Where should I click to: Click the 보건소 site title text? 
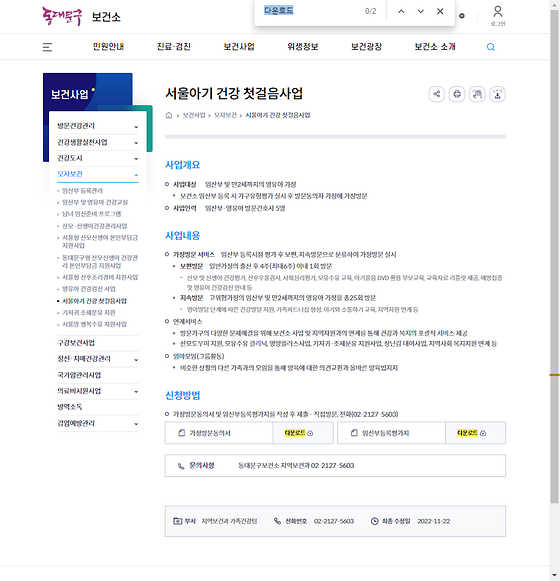(x=106, y=17)
